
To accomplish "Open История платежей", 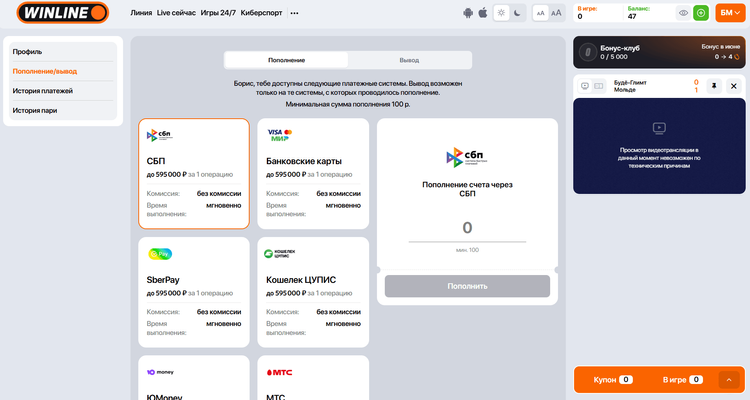I will (x=63, y=91).
